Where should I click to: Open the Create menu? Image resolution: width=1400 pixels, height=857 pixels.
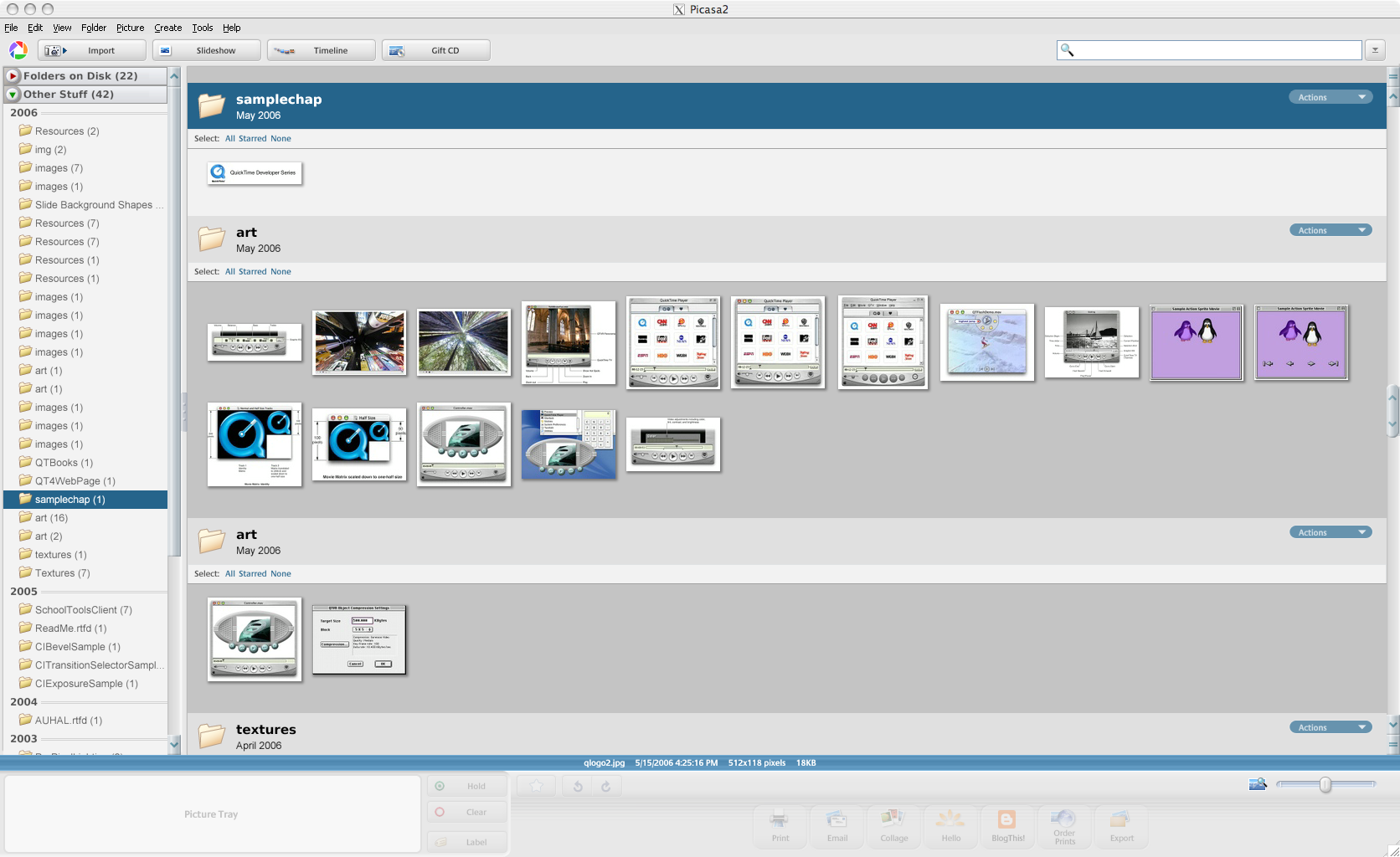(x=167, y=28)
